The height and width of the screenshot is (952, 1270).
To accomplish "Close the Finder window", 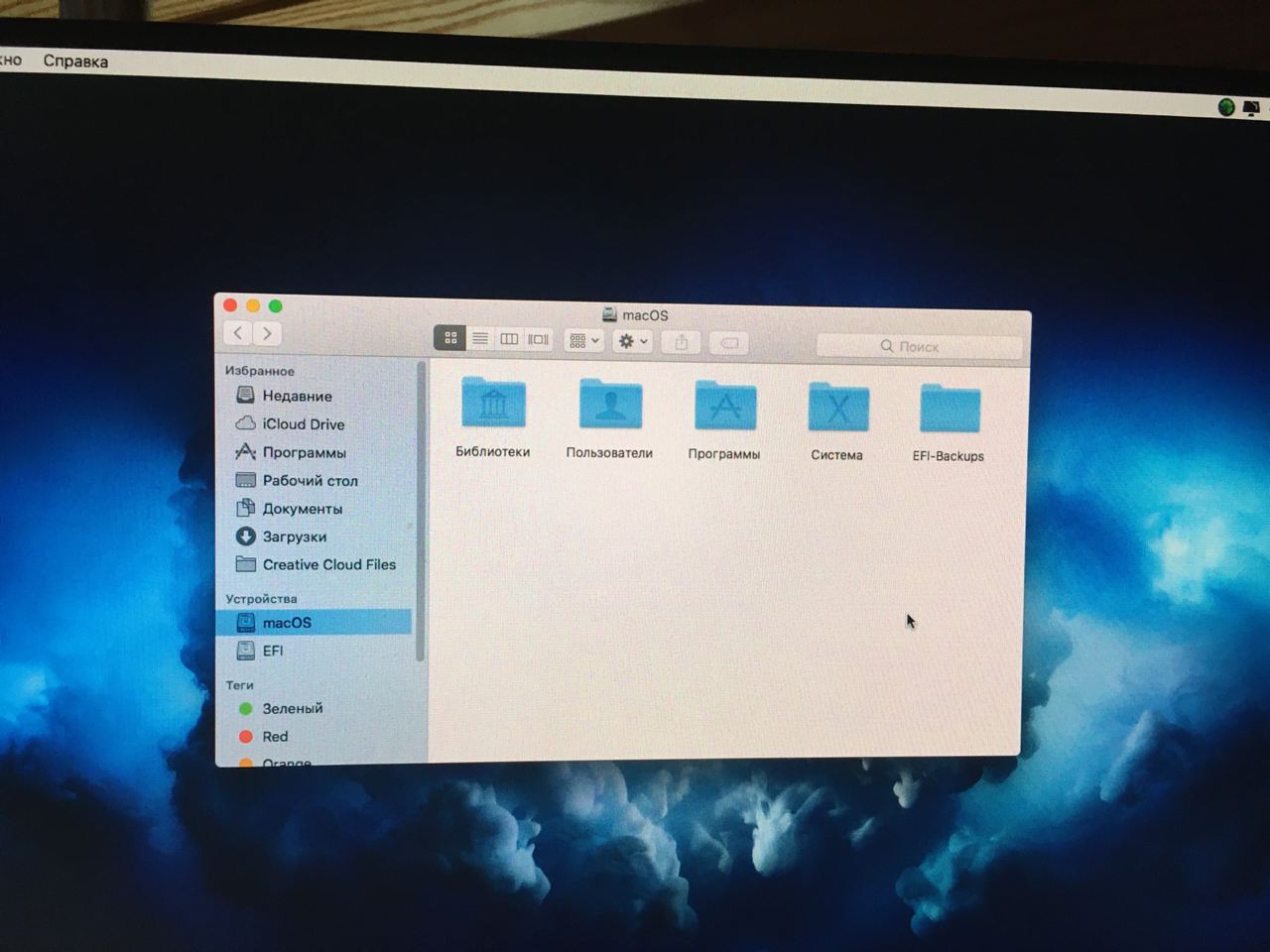I will tap(230, 305).
